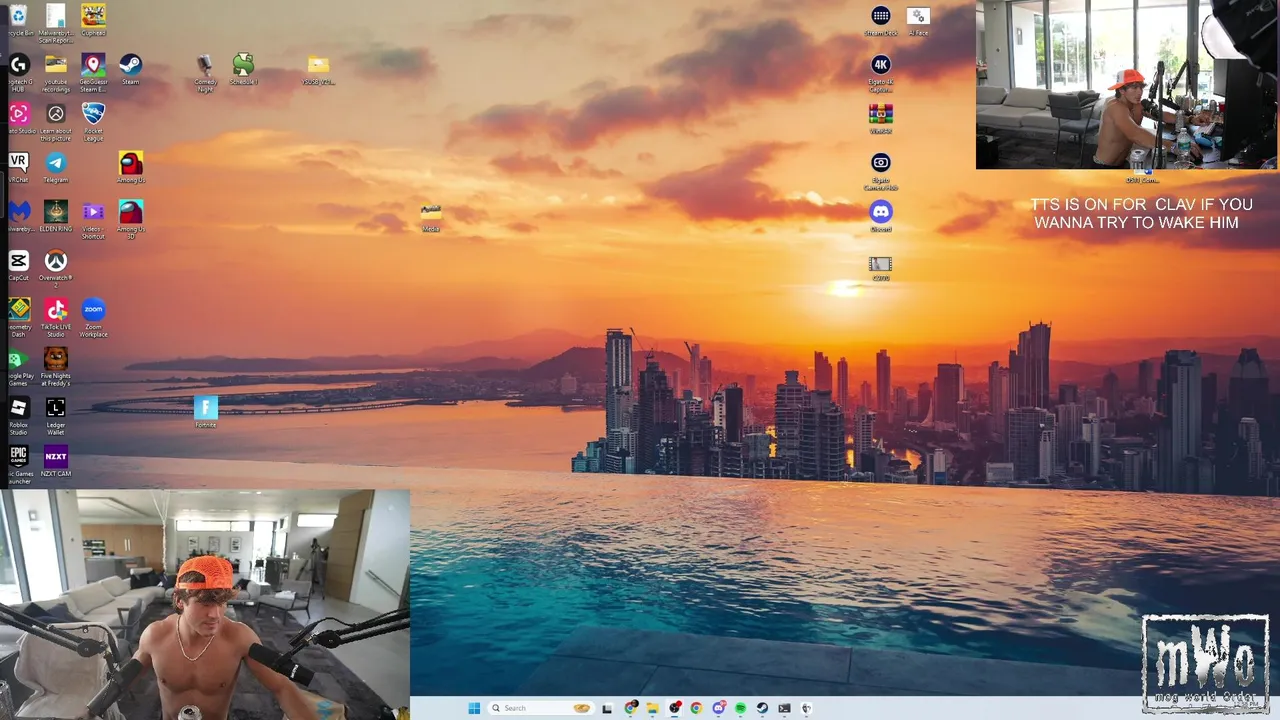Open the Among Us desktop icon

[x=131, y=167]
